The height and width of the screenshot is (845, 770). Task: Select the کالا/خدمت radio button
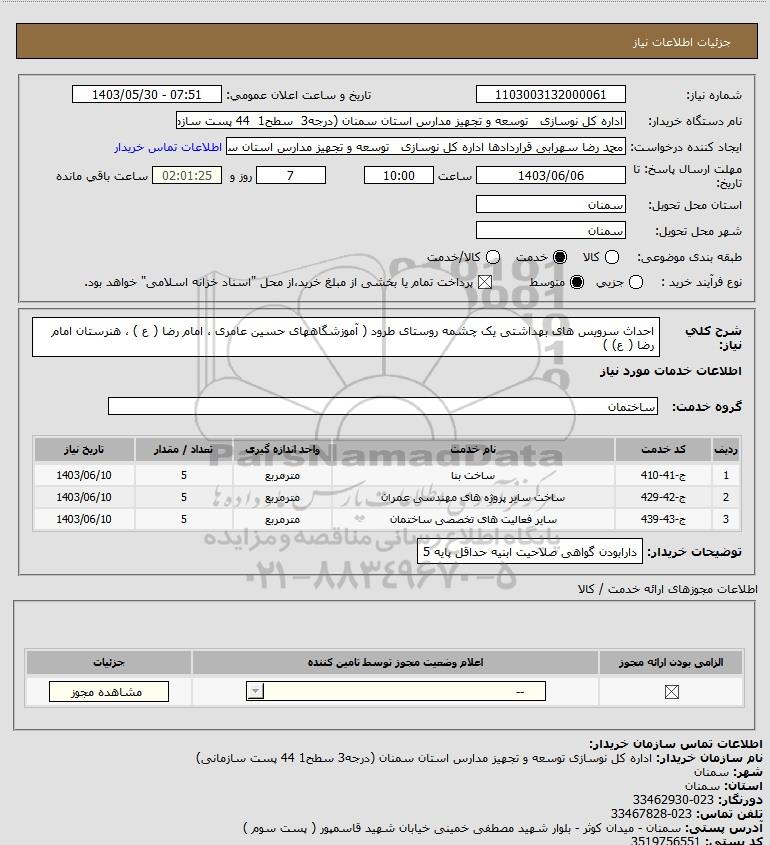pos(492,257)
